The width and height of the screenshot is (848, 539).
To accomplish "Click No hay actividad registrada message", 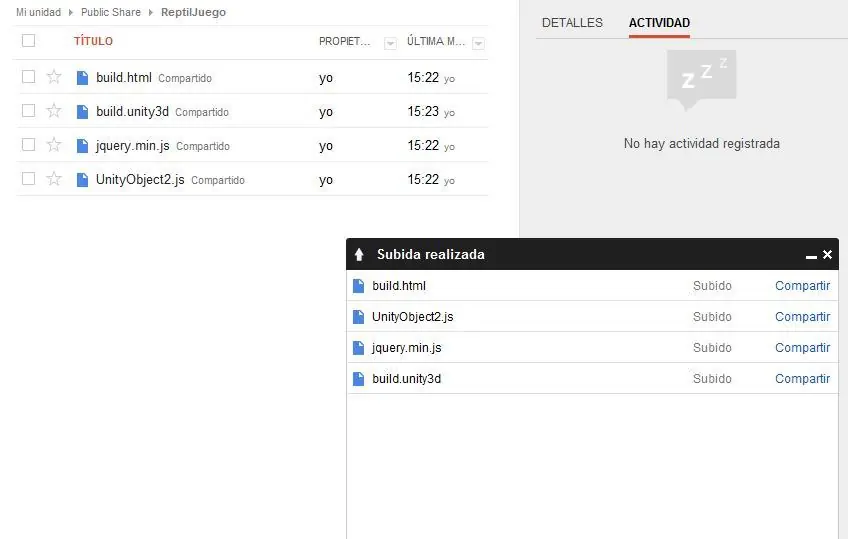I will tap(701, 144).
